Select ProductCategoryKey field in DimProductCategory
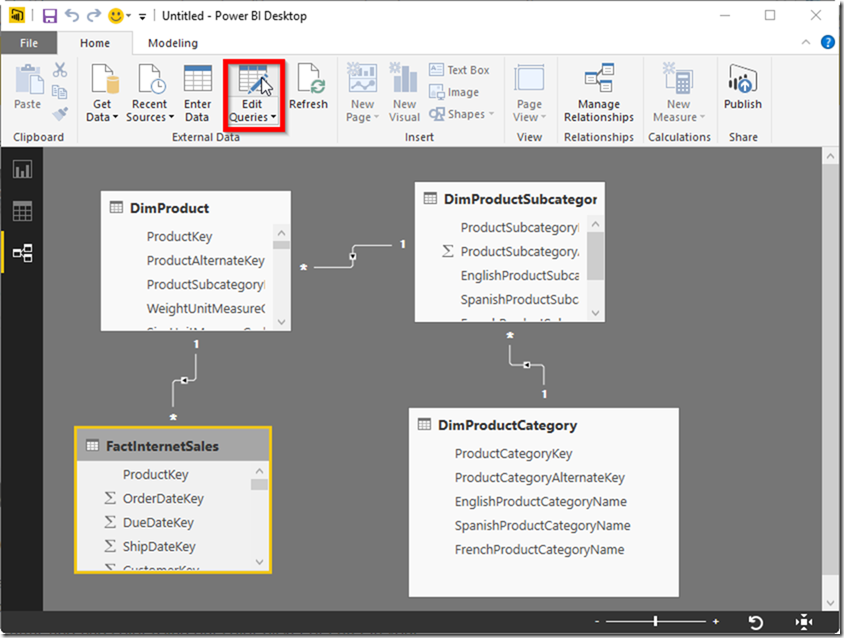The width and height of the screenshot is (844, 638). pyautogui.click(x=513, y=453)
